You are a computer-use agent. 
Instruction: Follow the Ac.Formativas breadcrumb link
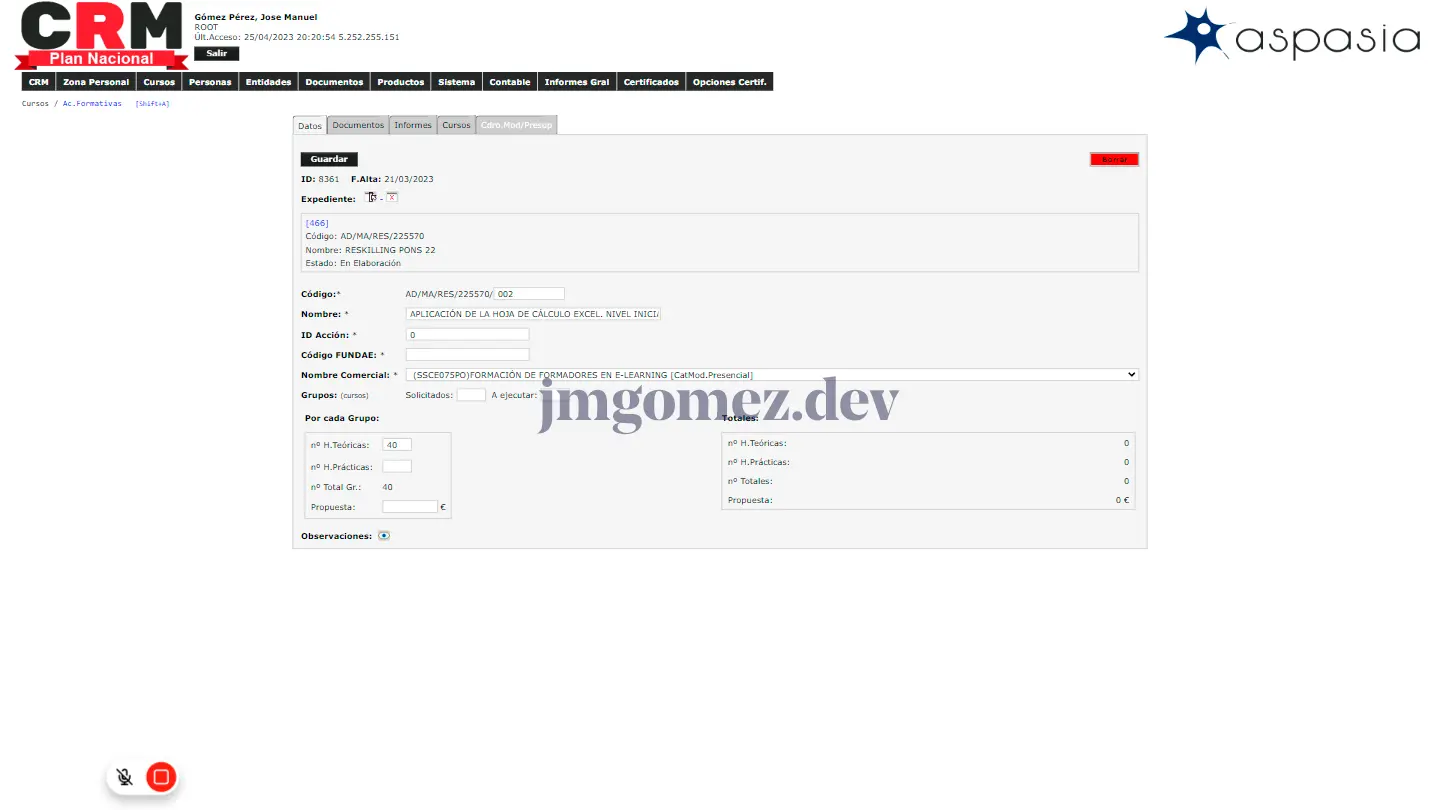(x=92, y=103)
